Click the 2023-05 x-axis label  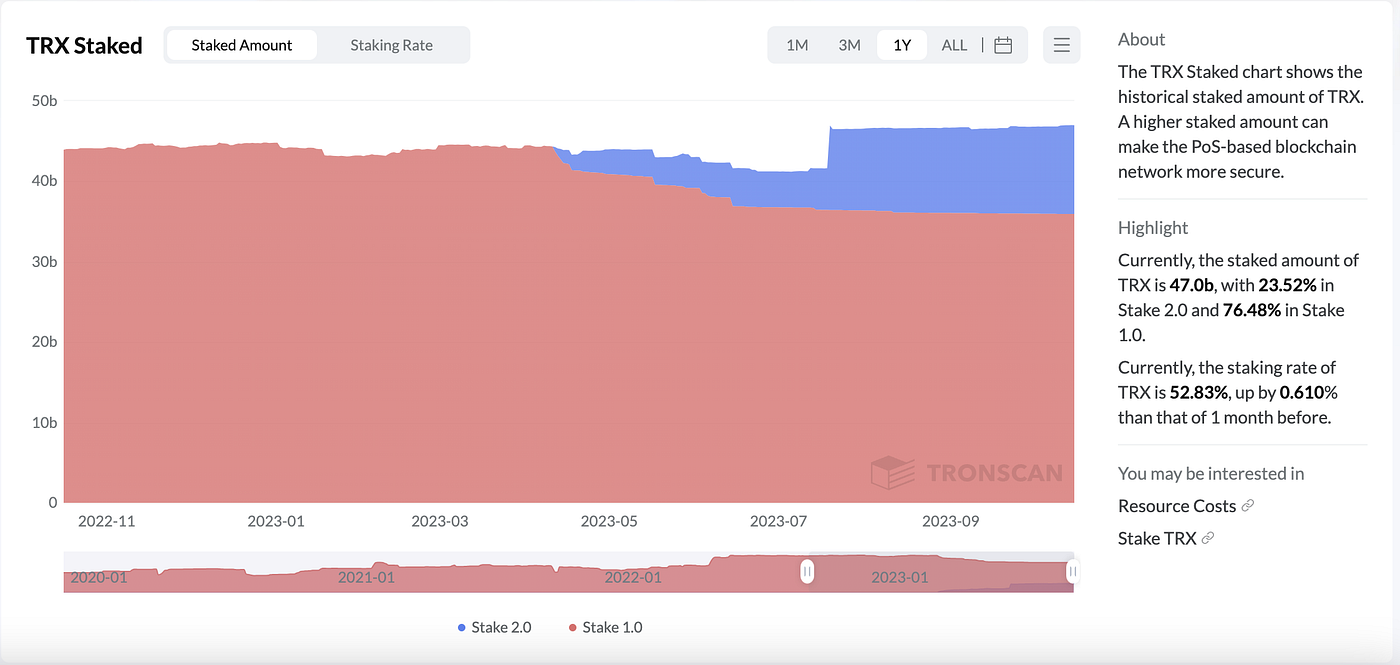click(x=609, y=521)
